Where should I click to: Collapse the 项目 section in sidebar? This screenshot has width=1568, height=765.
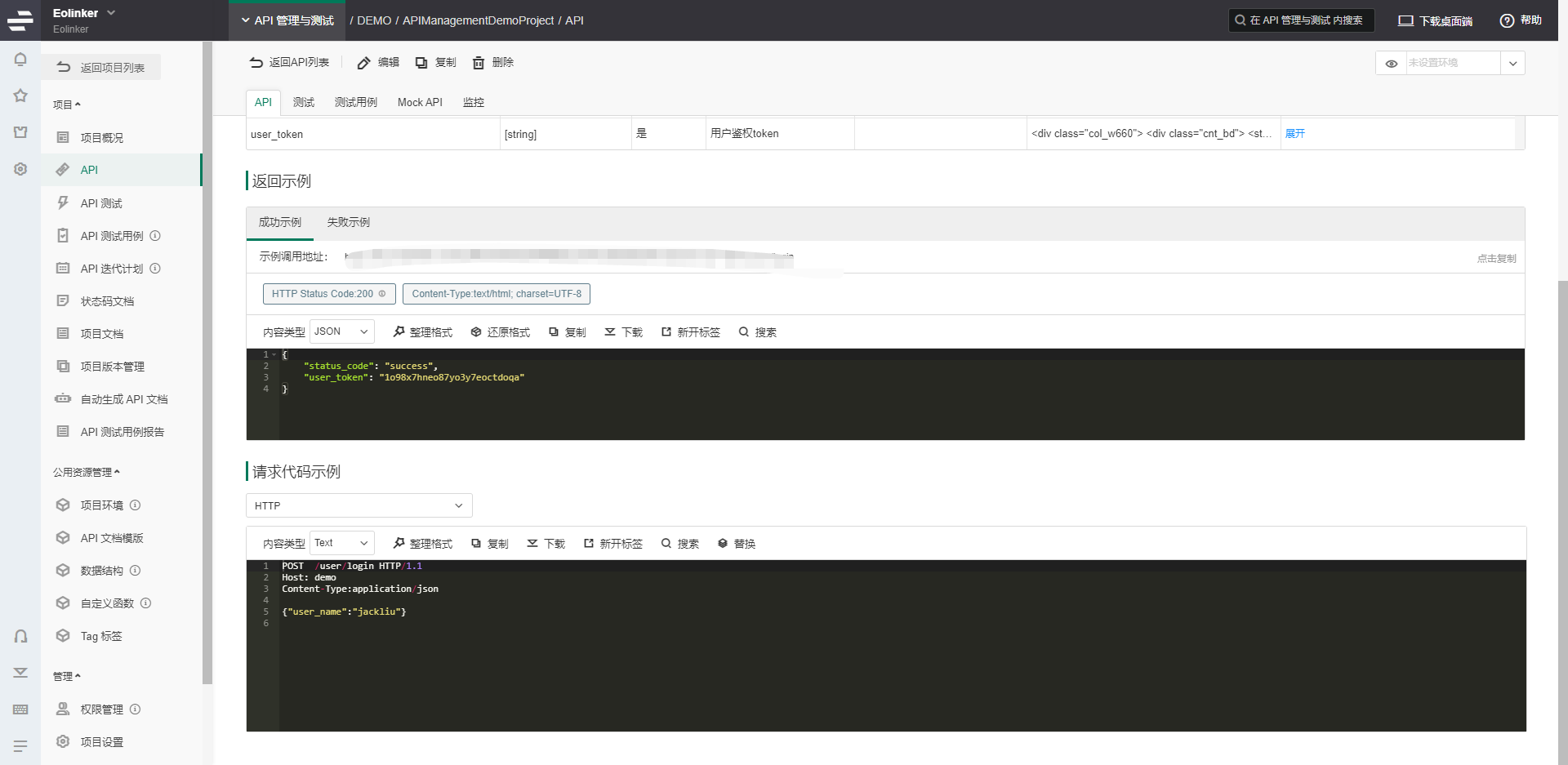click(x=67, y=105)
